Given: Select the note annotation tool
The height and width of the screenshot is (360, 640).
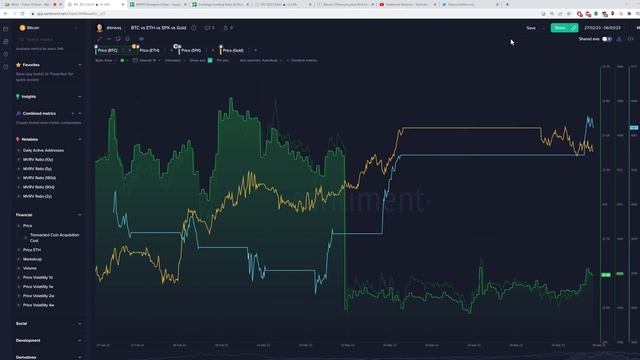Looking at the screenshot, I should [x=118, y=39].
